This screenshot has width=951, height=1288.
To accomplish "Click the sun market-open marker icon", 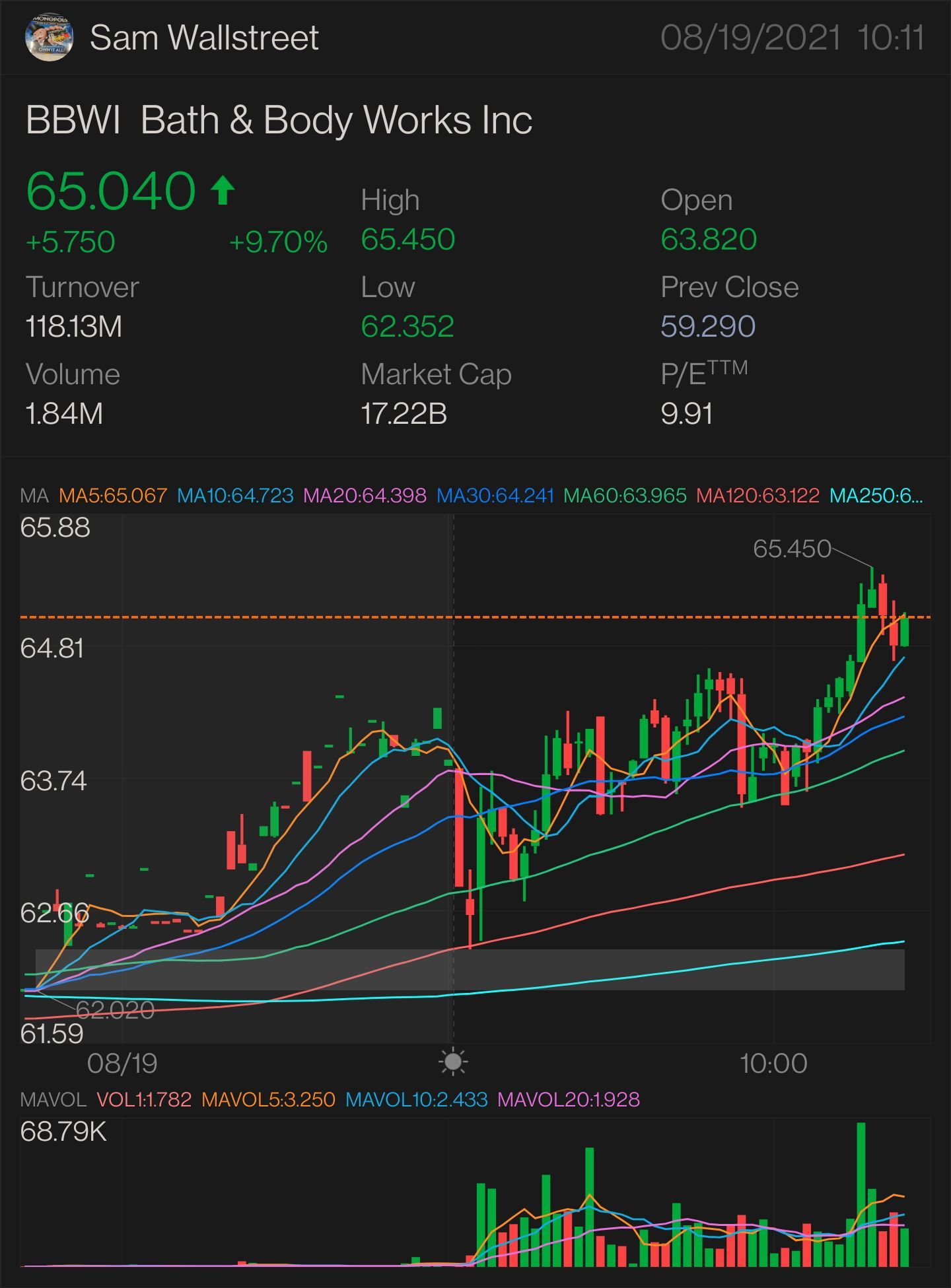I will (x=453, y=1062).
